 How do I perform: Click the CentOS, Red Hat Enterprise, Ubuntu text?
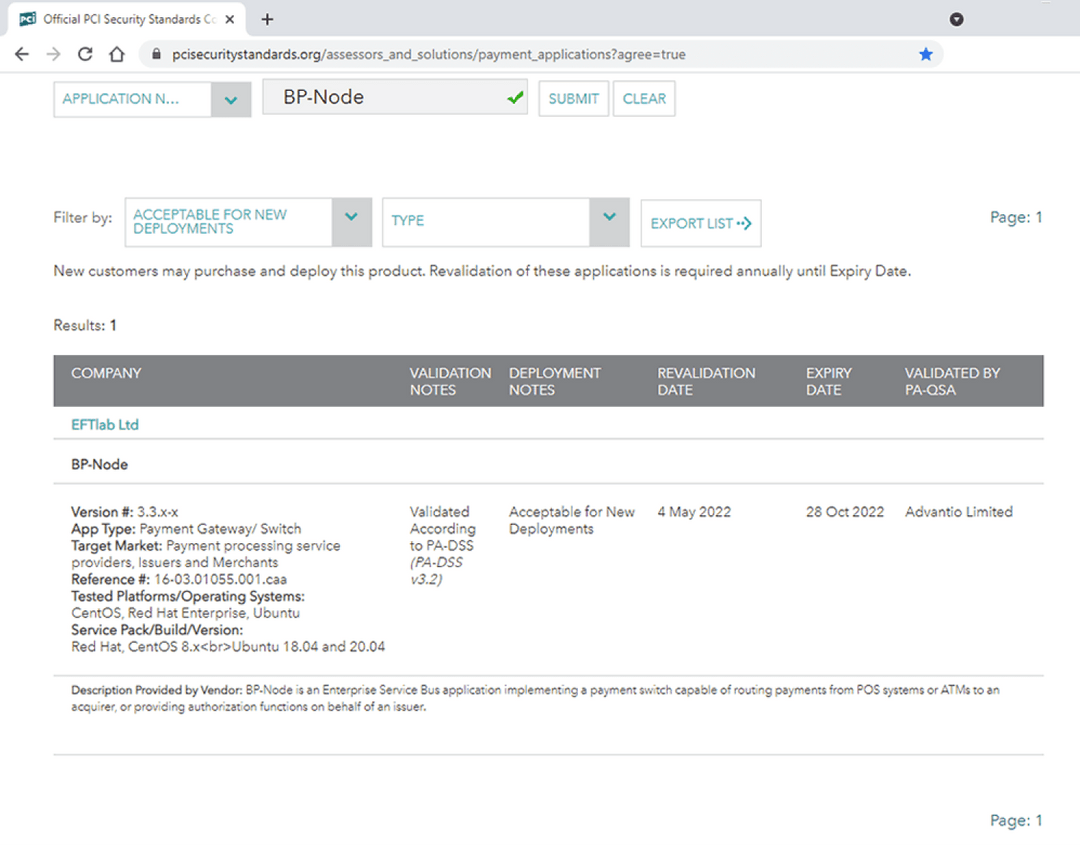tap(185, 613)
